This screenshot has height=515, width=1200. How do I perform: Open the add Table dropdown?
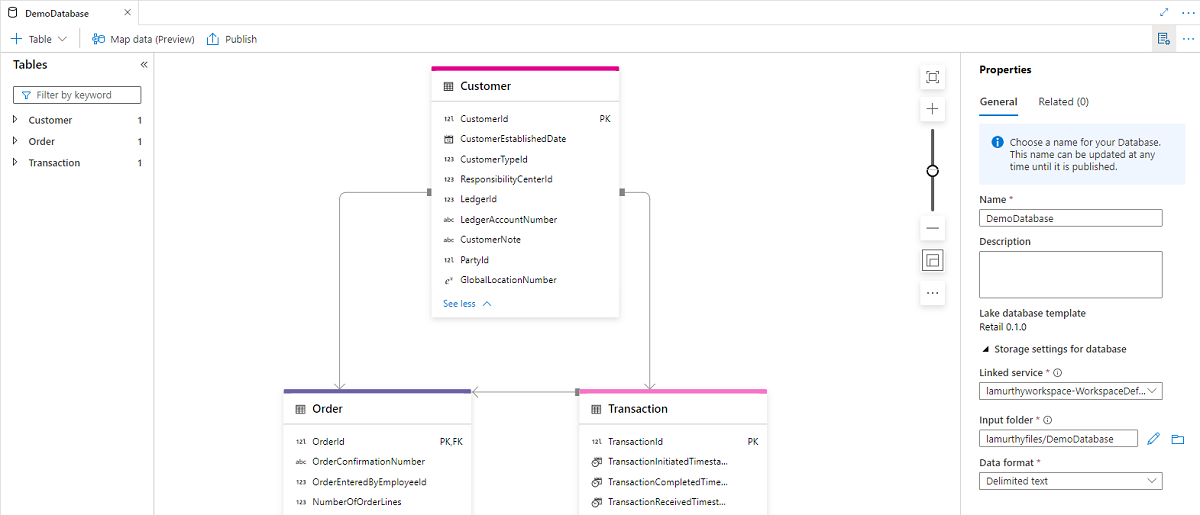[x=39, y=39]
